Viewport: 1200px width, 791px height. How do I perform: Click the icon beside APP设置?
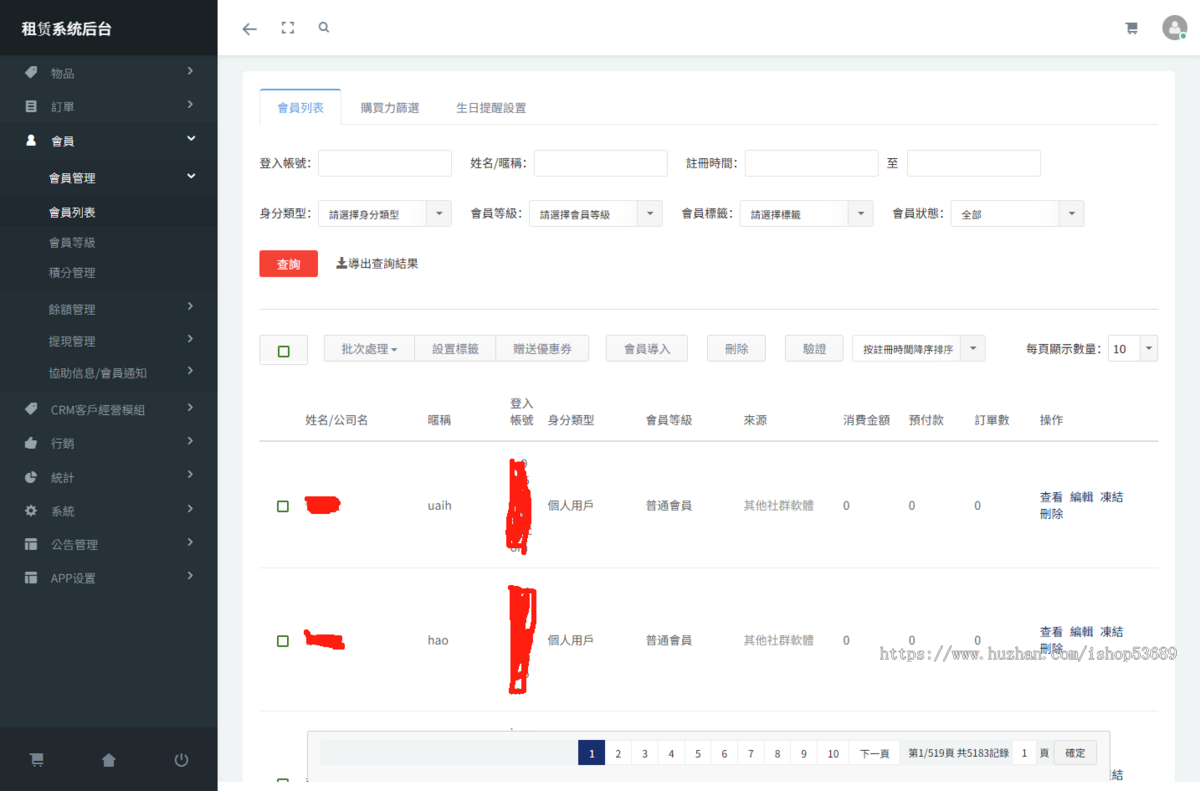pyautogui.click(x=31, y=578)
